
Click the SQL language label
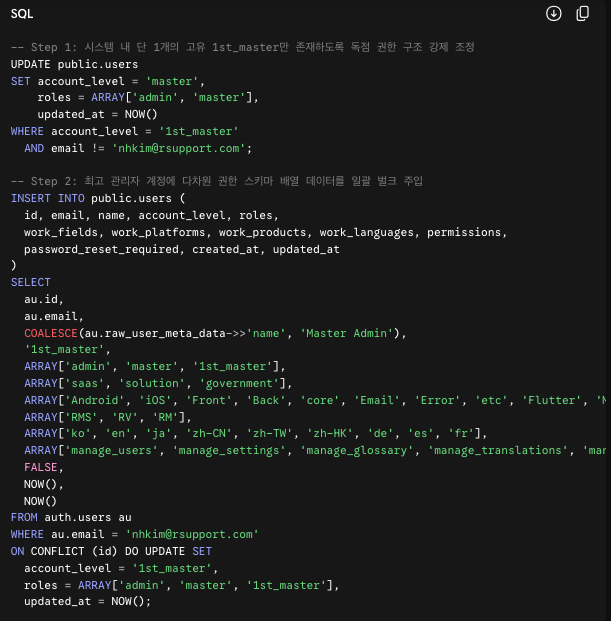22,14
